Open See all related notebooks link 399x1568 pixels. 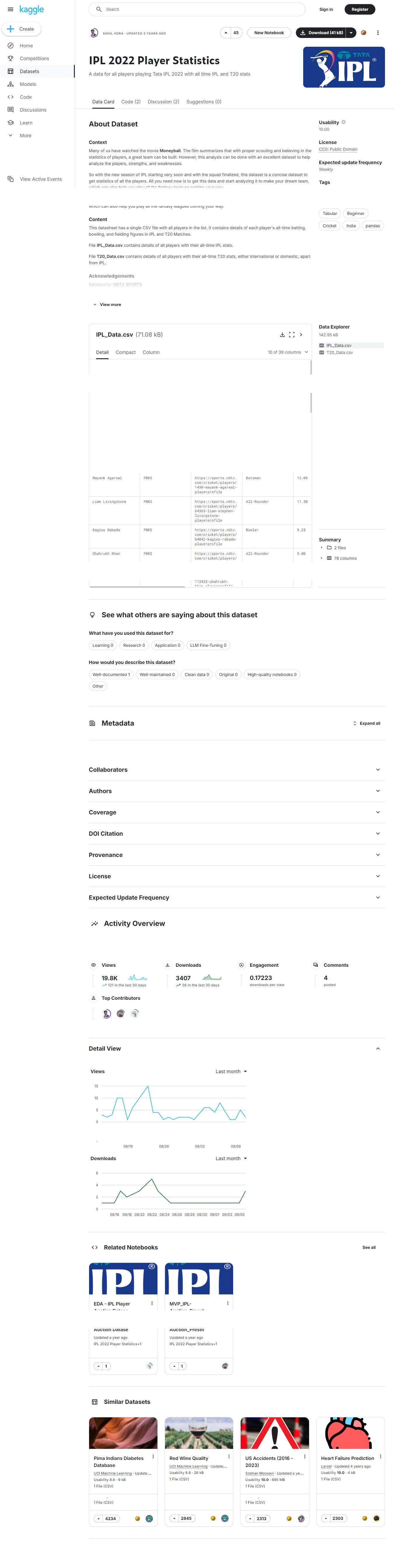(x=369, y=1247)
